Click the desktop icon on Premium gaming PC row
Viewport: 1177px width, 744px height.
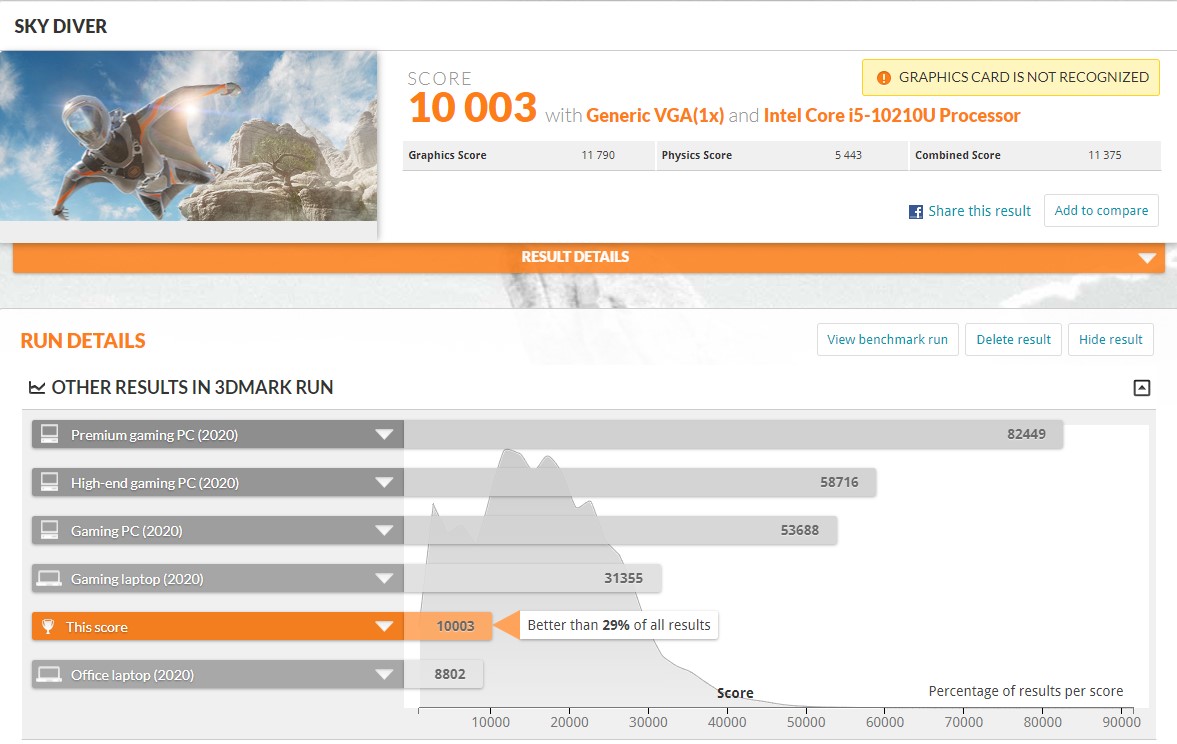pyautogui.click(x=50, y=434)
